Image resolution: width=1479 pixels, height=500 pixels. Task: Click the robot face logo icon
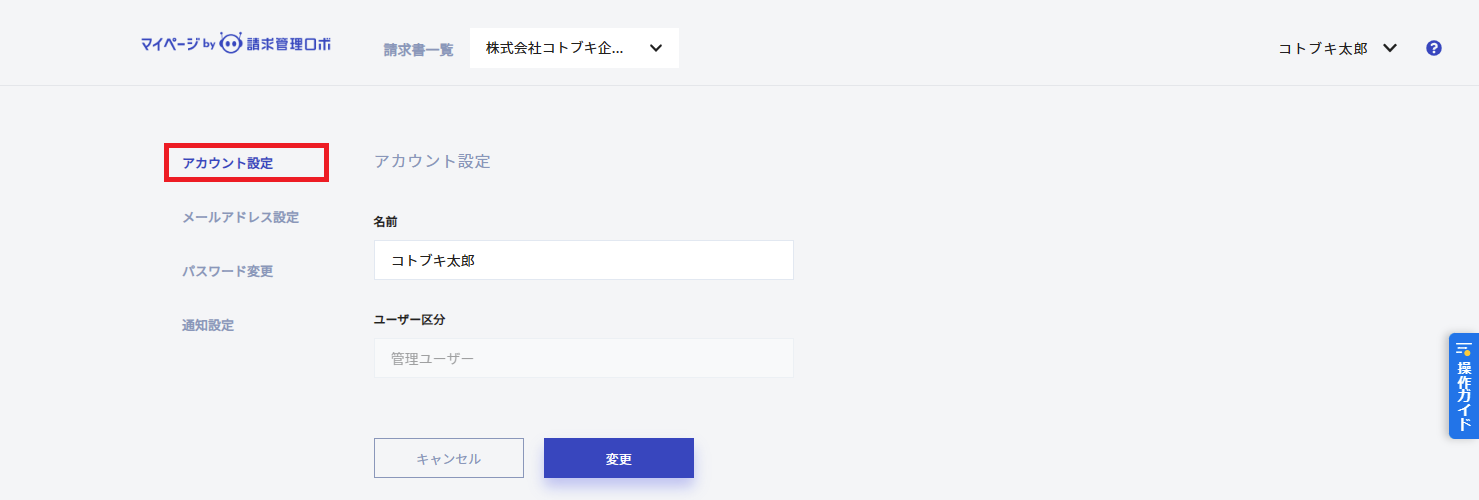click(231, 44)
